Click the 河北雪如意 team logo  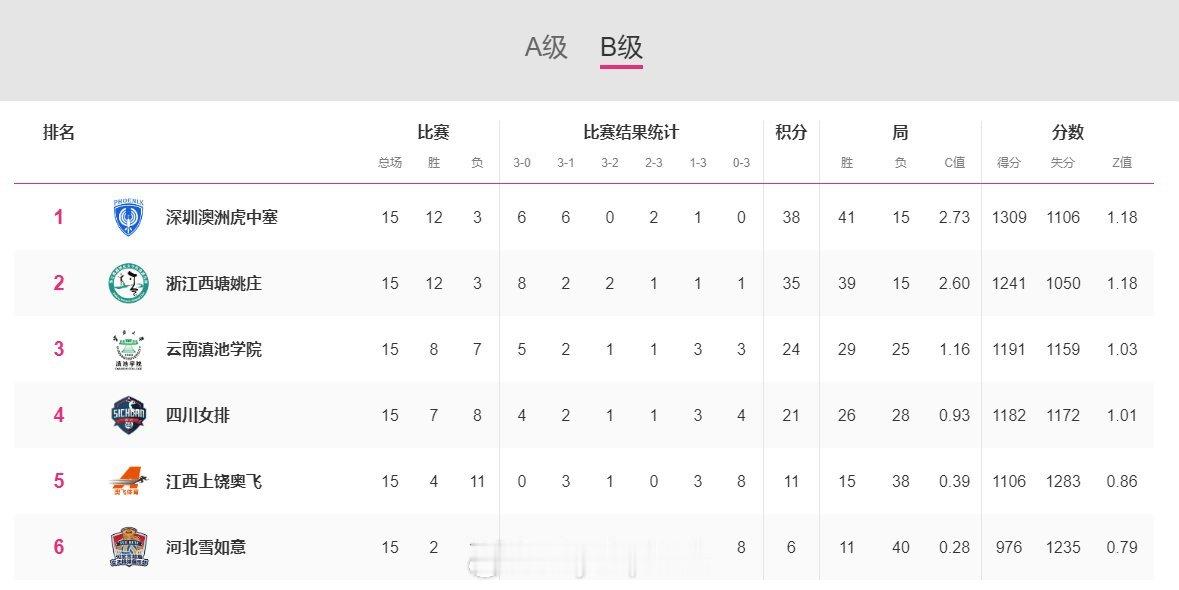click(129, 547)
